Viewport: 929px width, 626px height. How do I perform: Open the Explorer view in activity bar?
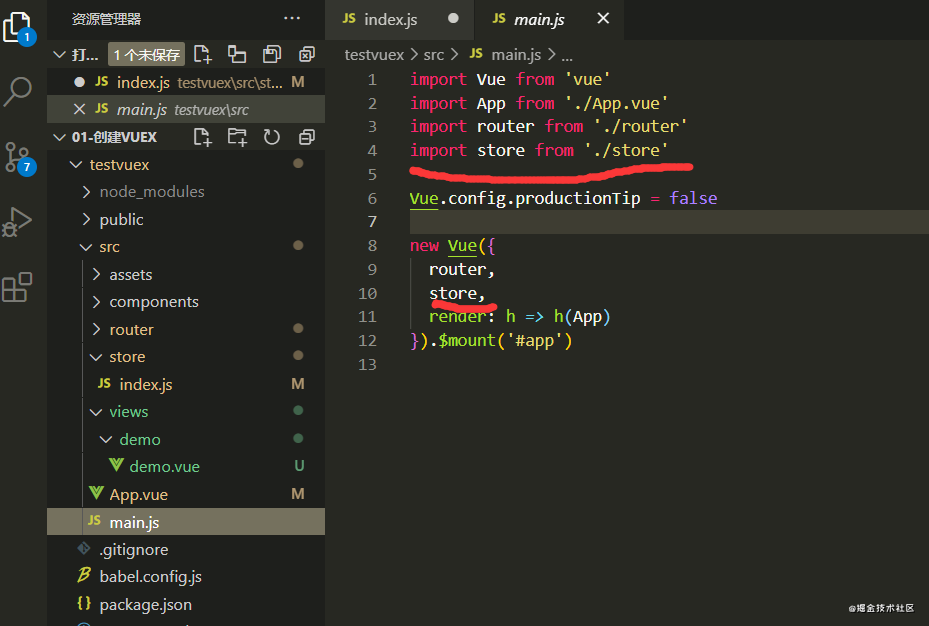18,27
